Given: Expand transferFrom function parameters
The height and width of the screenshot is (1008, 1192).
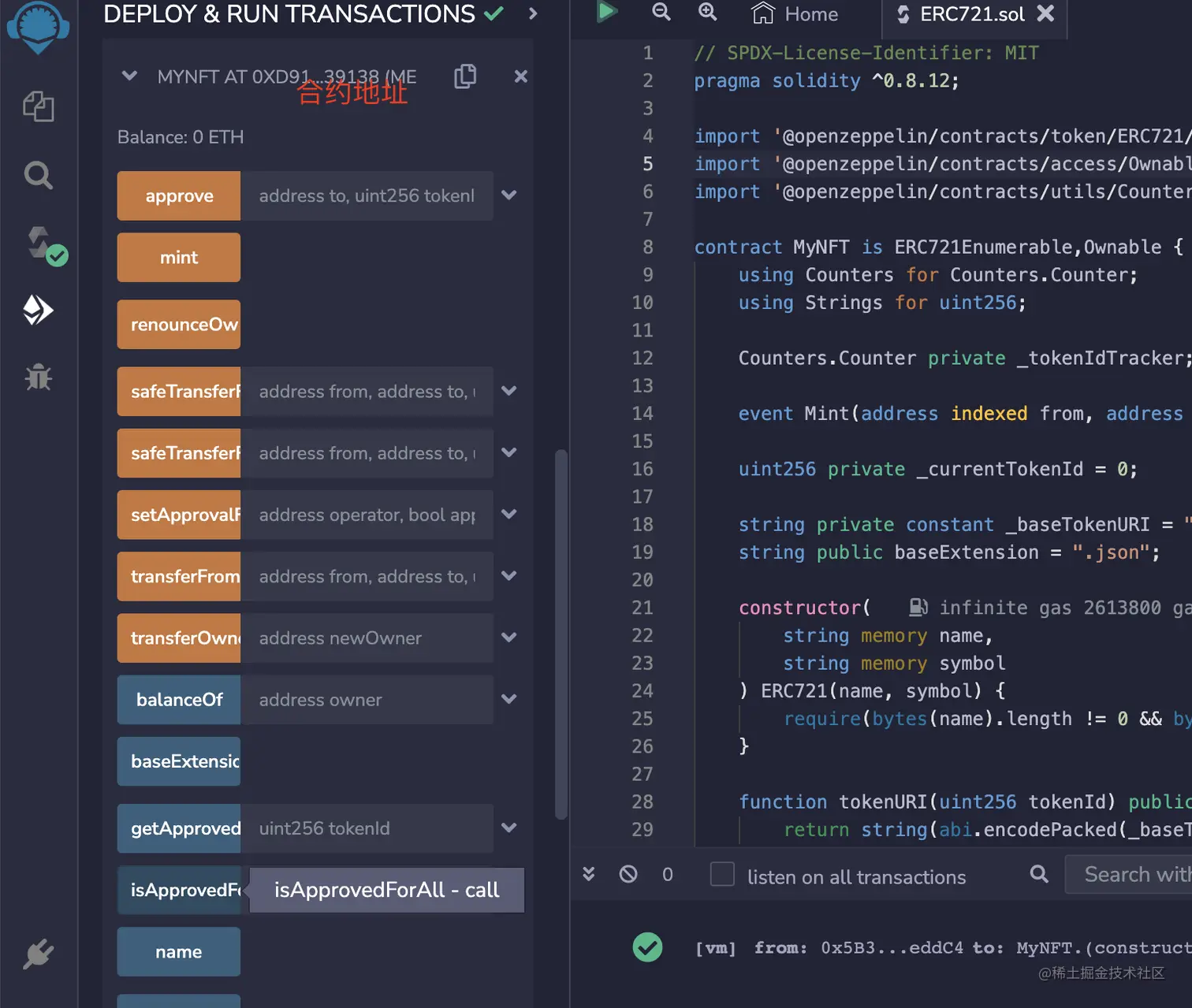Looking at the screenshot, I should (x=509, y=576).
